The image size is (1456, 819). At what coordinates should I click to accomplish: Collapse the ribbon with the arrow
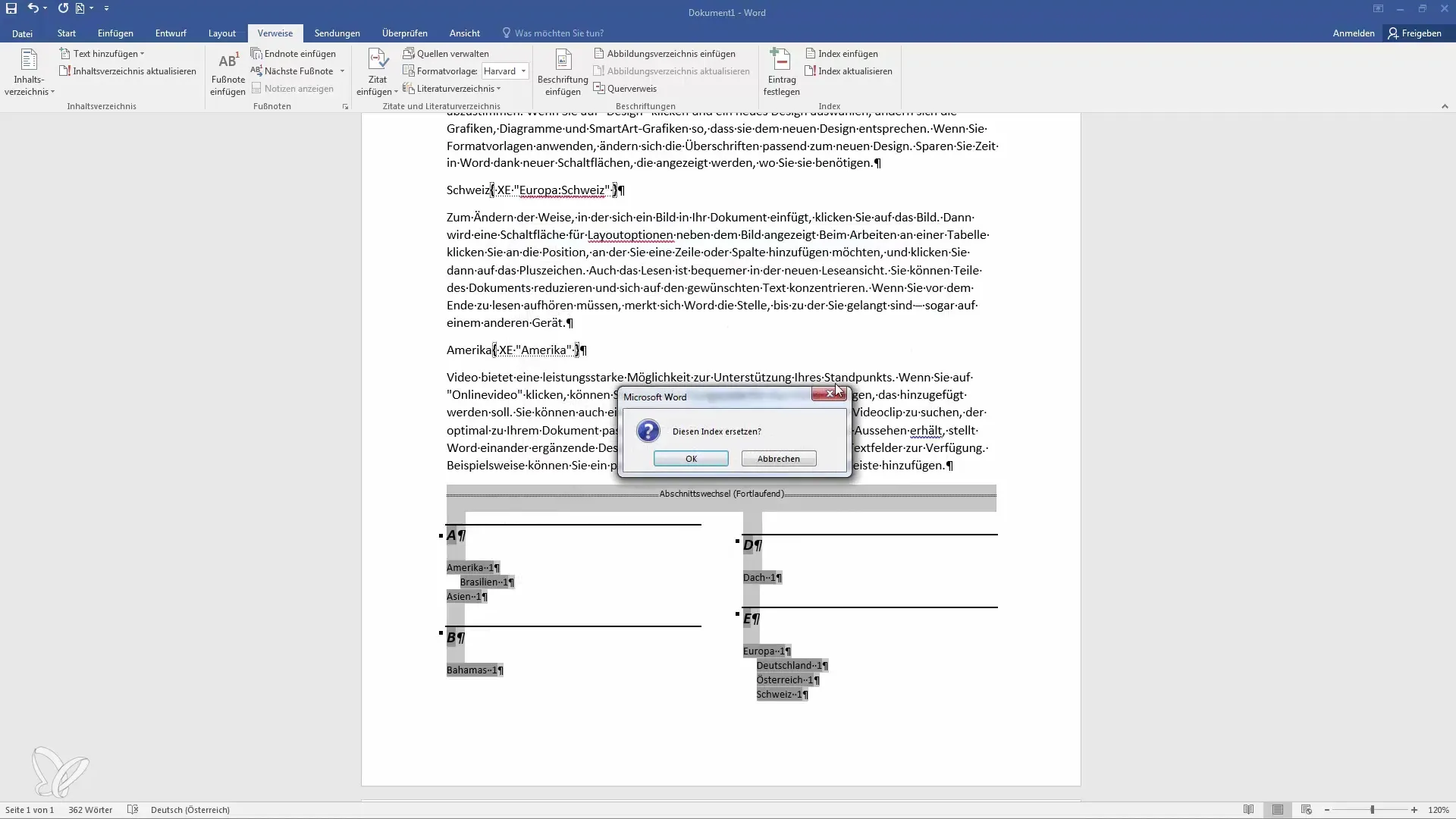[x=1444, y=107]
